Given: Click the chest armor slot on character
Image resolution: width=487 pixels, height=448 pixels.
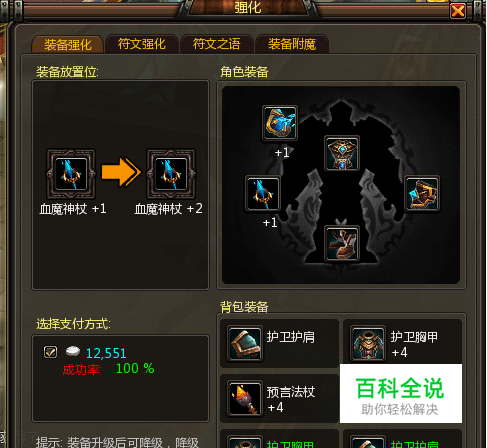Looking at the screenshot, I should pos(342,153).
